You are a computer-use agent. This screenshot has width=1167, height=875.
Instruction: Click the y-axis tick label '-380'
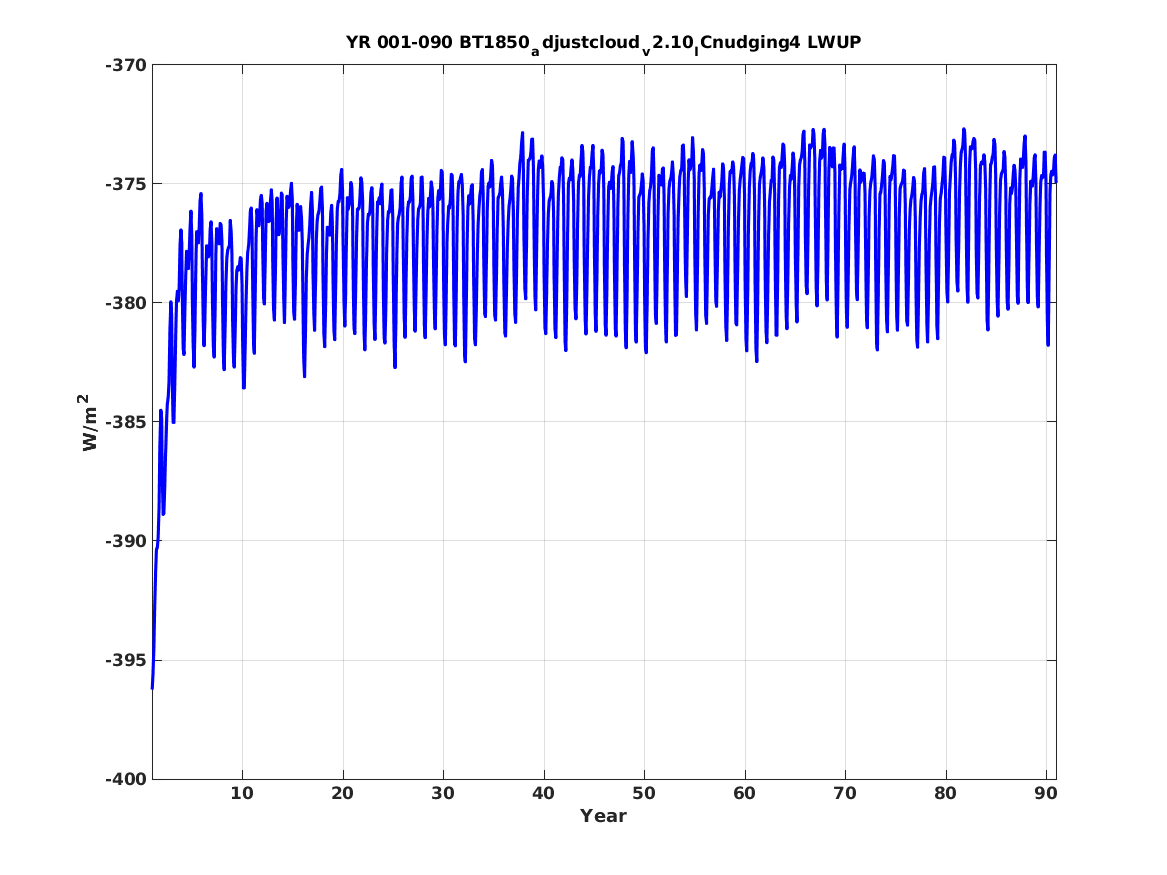click(126, 304)
